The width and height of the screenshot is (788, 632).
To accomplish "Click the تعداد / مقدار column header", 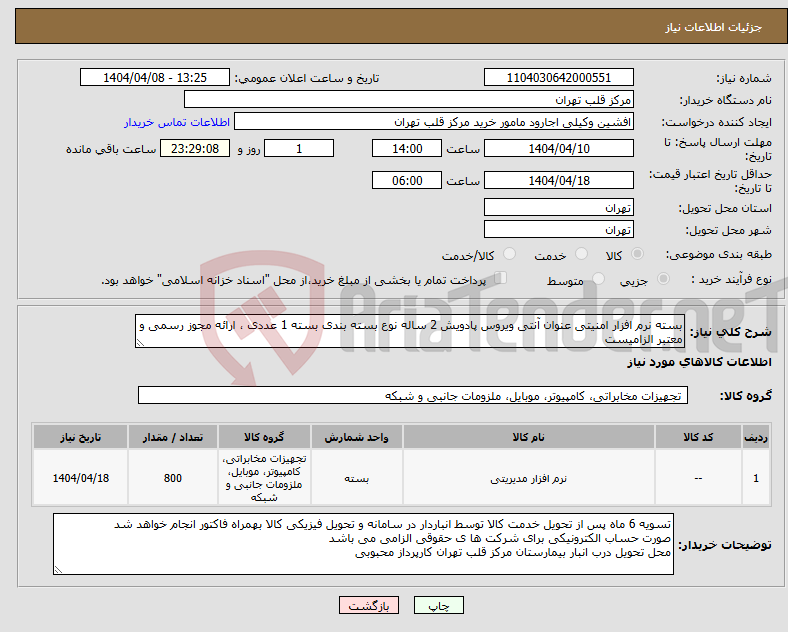I will (x=172, y=437).
